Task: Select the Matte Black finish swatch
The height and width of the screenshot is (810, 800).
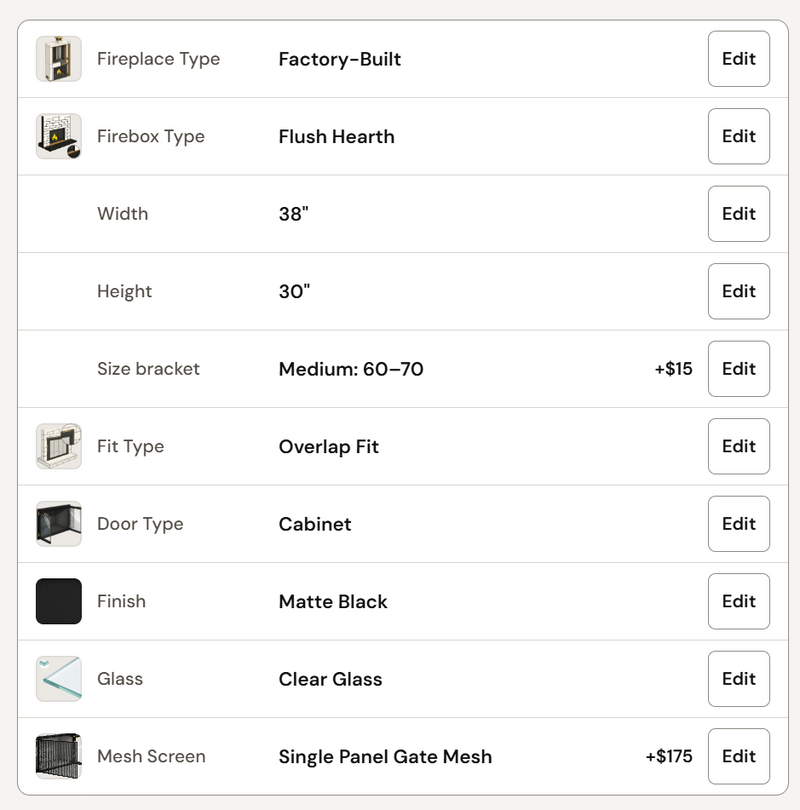Action: pos(58,601)
